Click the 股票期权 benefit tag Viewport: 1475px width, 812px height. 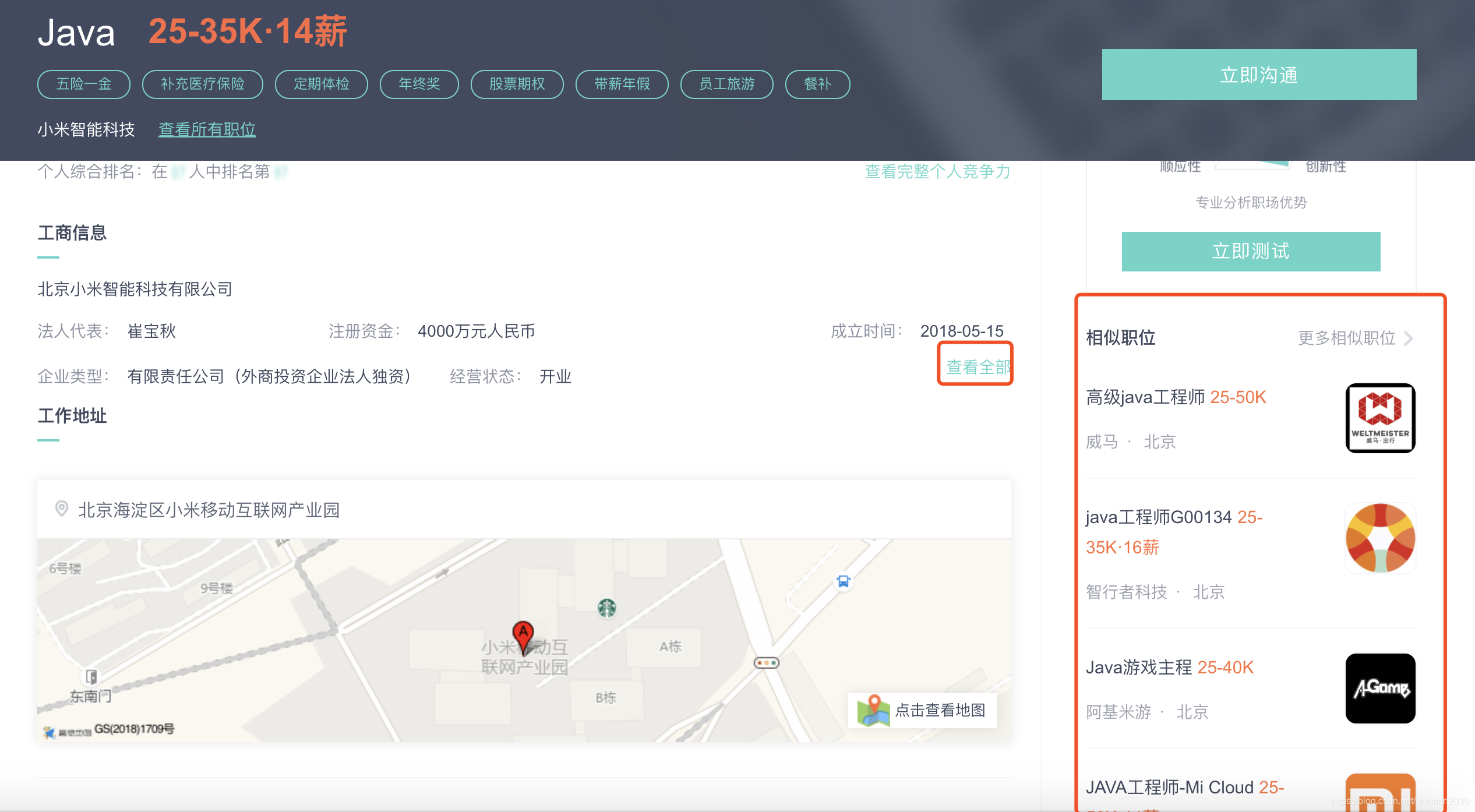[x=517, y=84]
